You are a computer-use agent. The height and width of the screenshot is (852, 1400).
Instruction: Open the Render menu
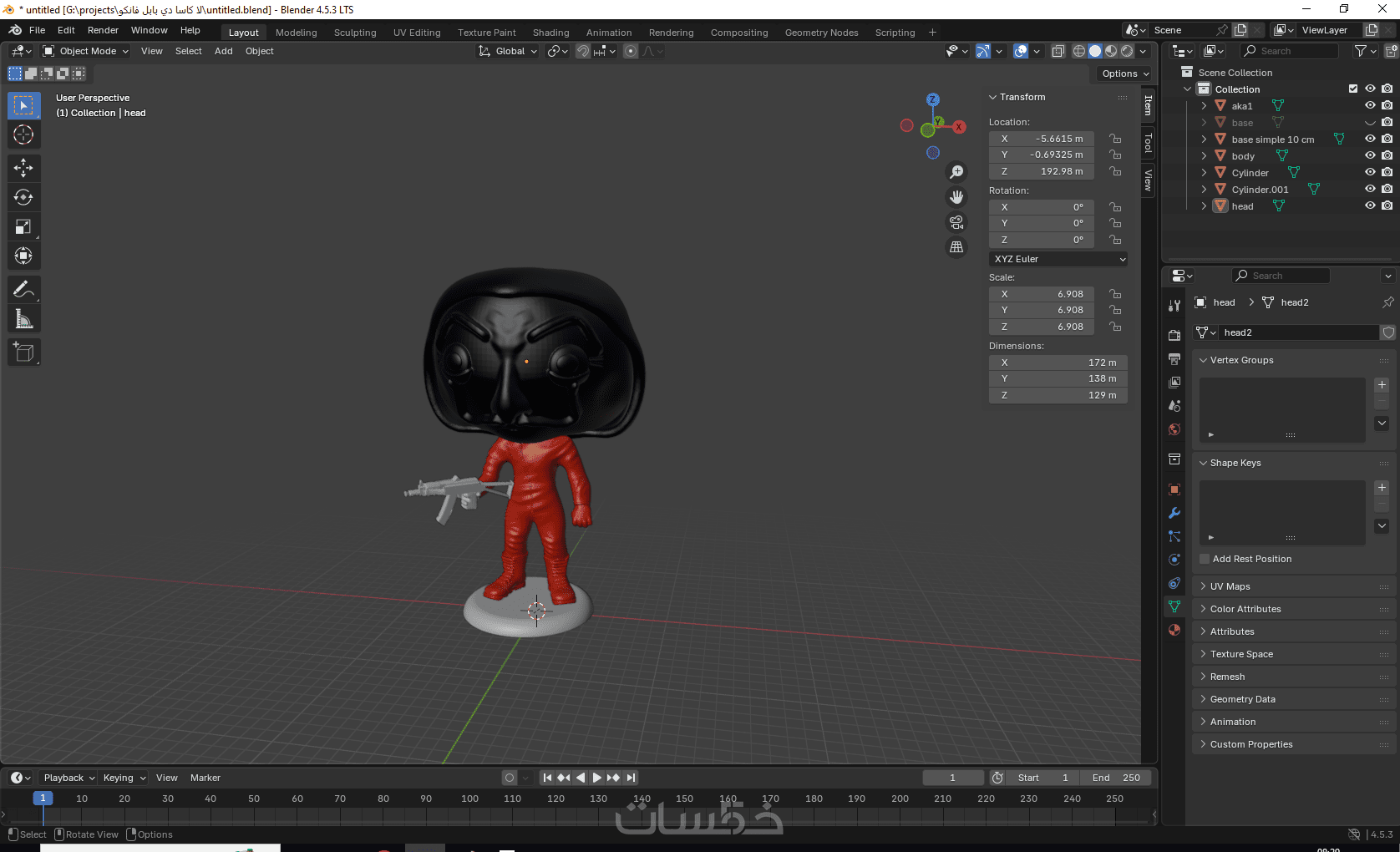click(103, 30)
